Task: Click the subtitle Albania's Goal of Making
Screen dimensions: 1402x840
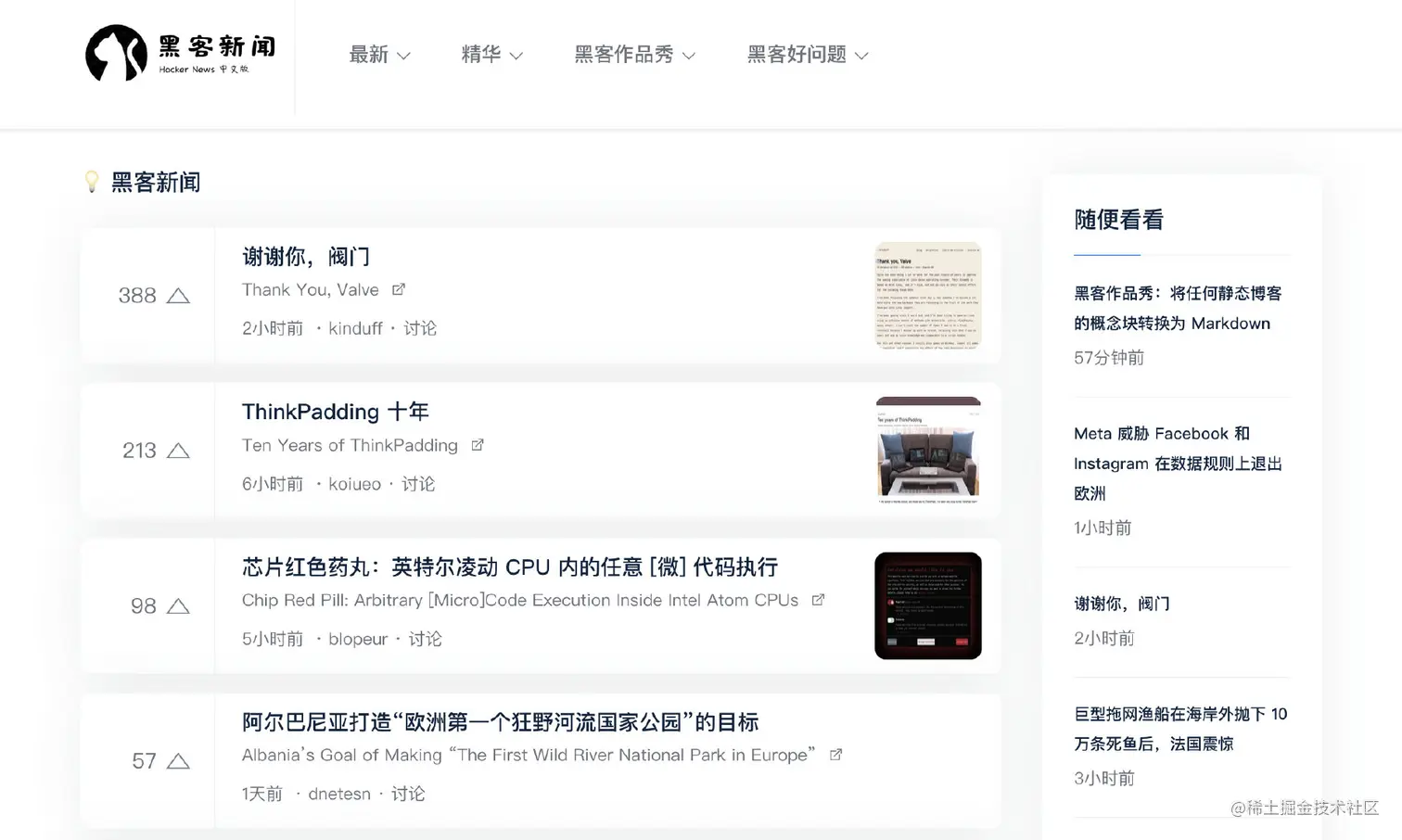Action: pos(529,755)
